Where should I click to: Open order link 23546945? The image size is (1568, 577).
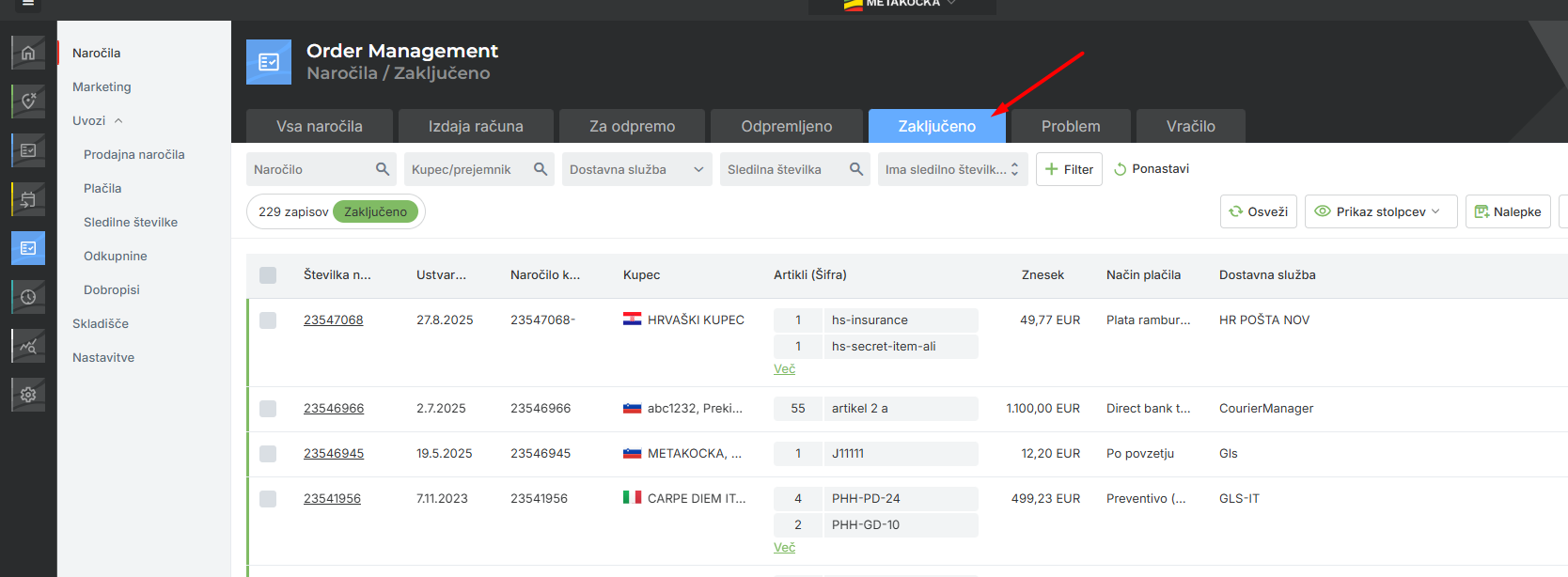click(334, 453)
